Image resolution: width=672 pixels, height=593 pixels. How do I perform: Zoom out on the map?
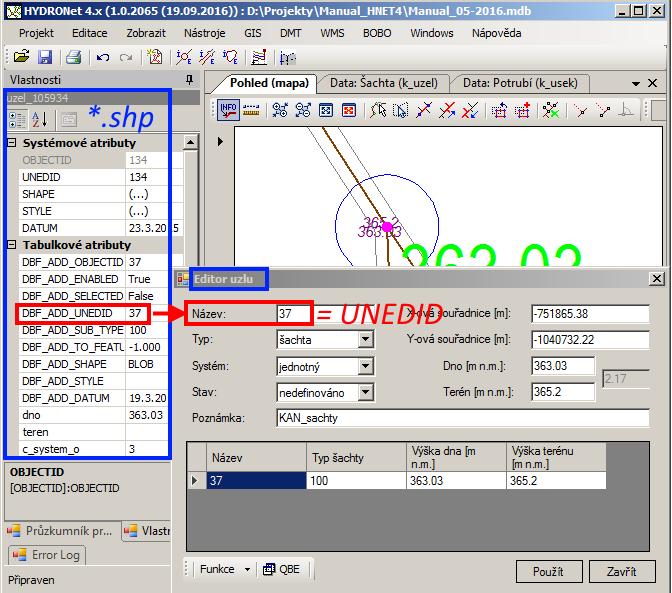(303, 110)
